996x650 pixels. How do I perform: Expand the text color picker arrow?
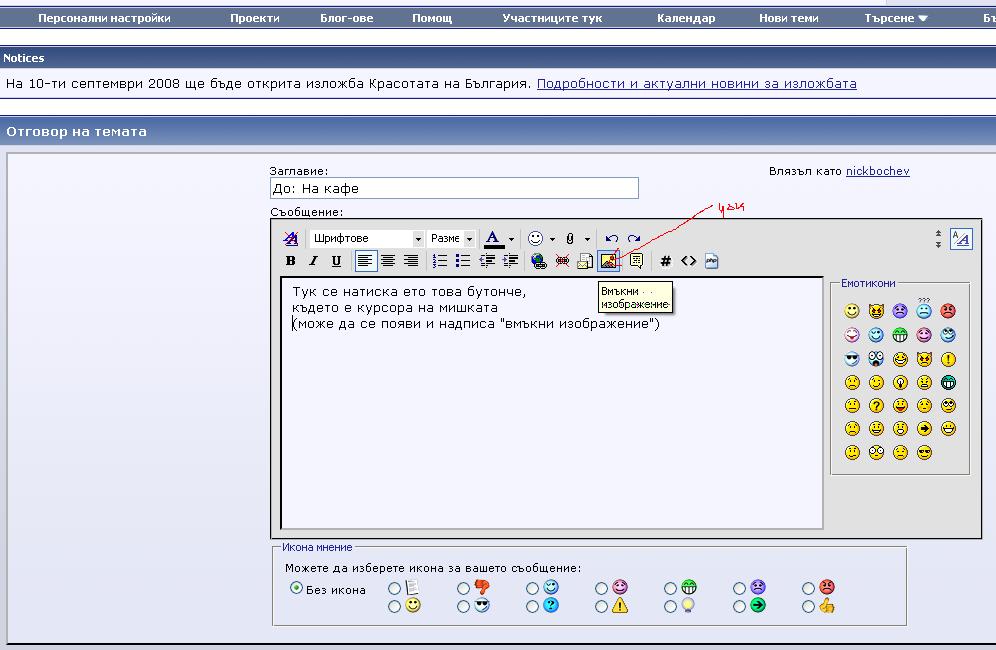click(511, 239)
